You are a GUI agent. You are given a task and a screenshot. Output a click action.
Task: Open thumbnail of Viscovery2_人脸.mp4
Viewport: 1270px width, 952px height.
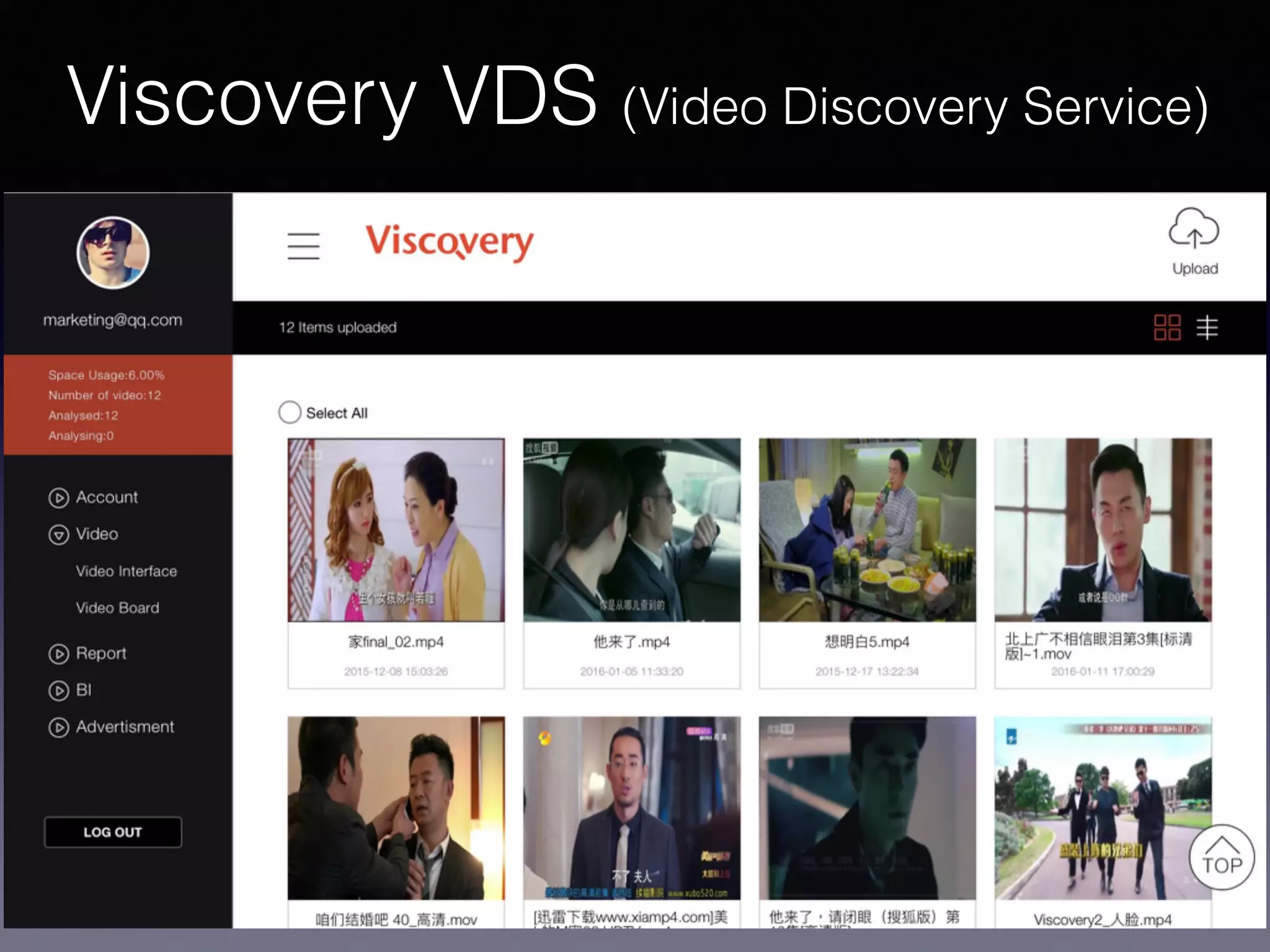click(x=1103, y=808)
